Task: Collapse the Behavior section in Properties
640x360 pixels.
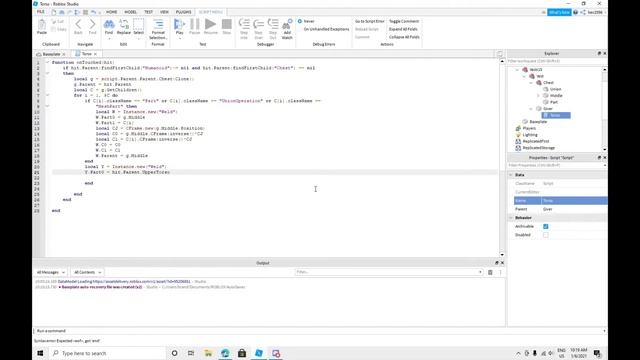Action: tap(511, 218)
